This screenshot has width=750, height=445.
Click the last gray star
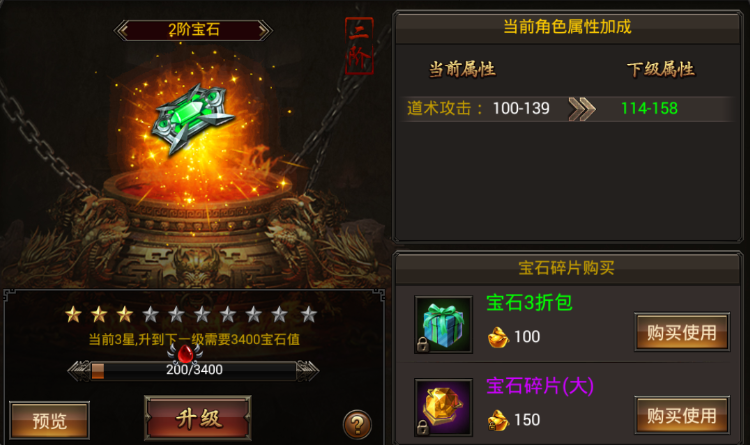[309, 314]
